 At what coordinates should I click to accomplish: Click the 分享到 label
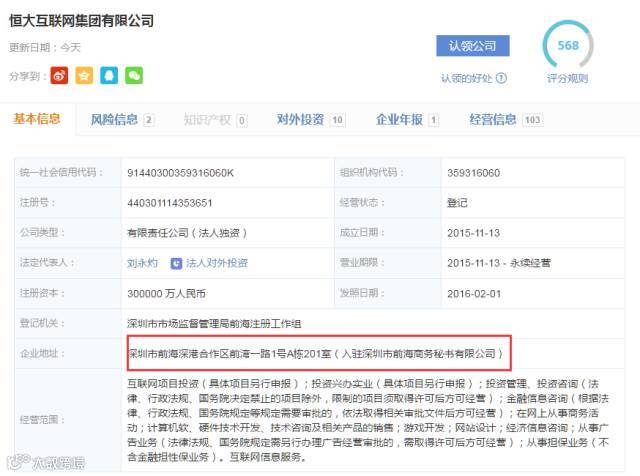point(27,76)
